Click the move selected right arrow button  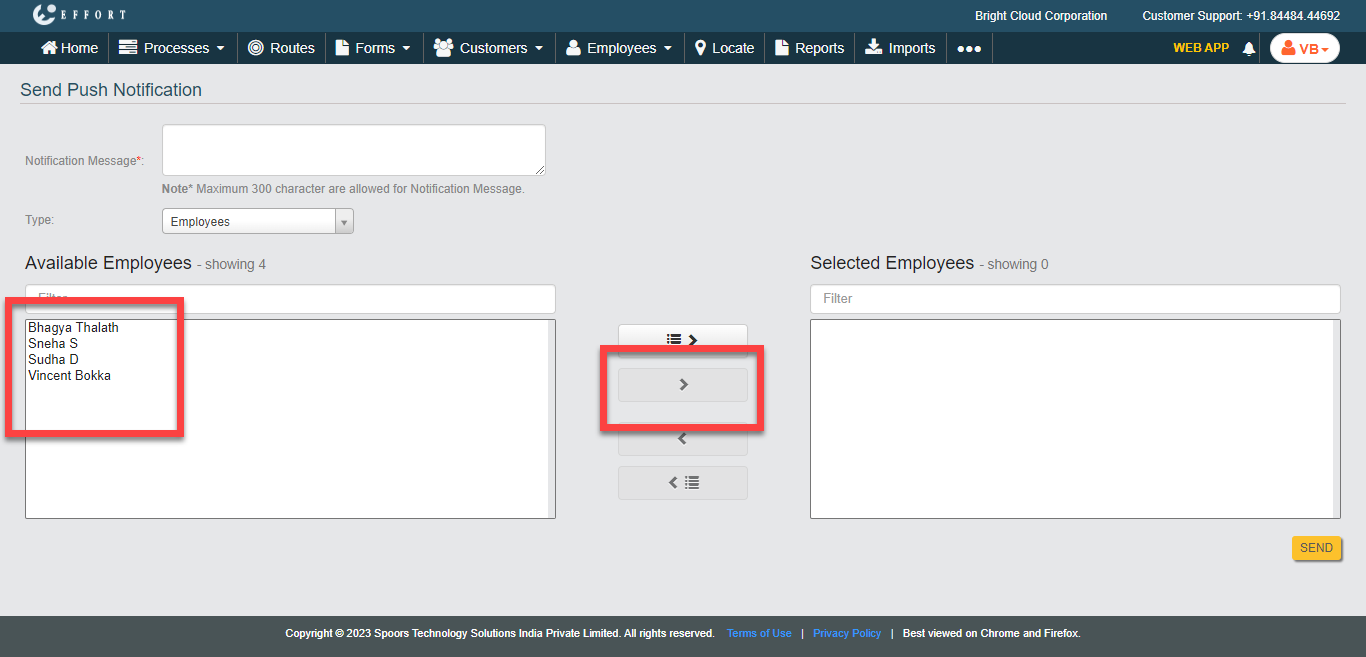click(x=682, y=385)
